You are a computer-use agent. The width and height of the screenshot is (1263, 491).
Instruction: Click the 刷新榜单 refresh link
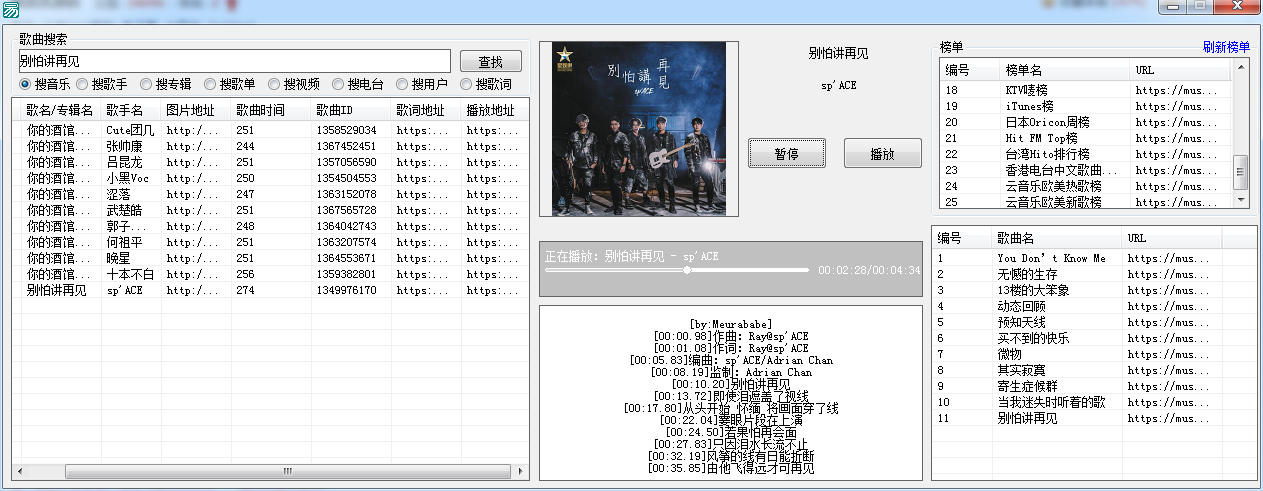click(x=1226, y=47)
